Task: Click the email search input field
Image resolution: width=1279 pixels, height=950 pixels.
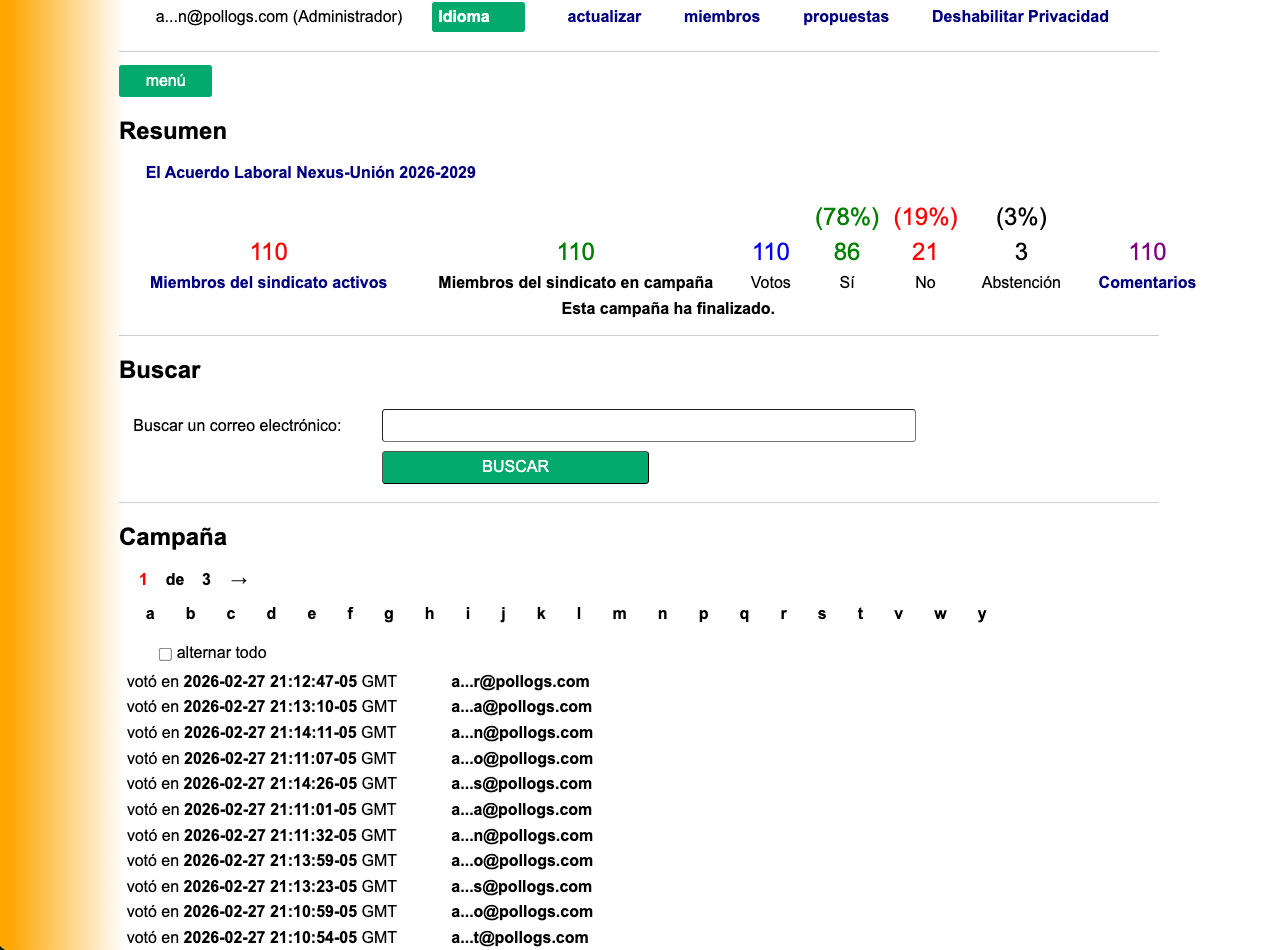Action: click(x=648, y=425)
